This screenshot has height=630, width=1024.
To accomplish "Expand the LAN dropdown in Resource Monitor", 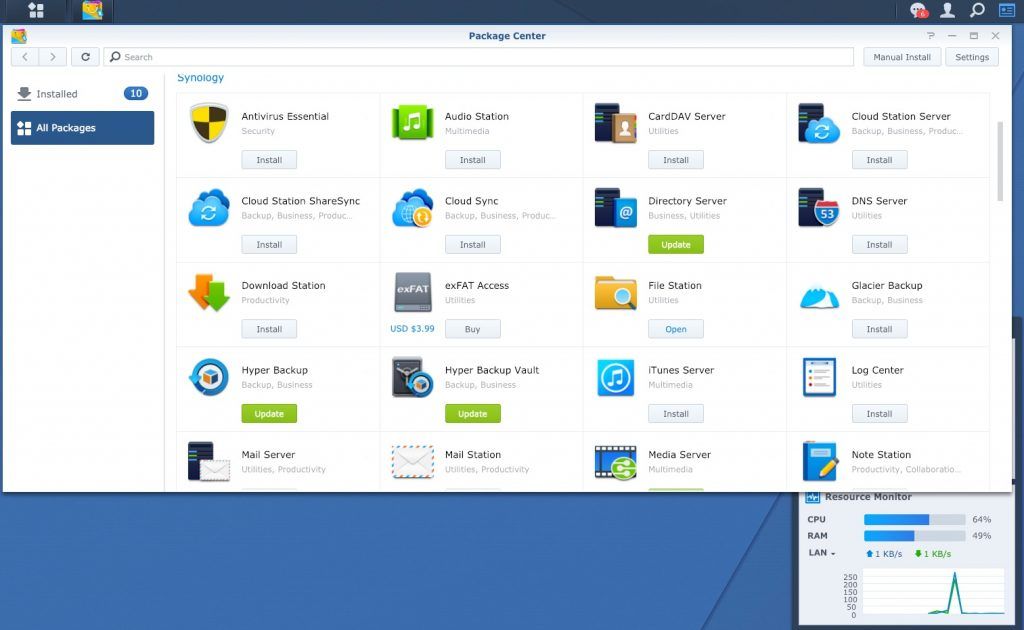I will [x=822, y=553].
